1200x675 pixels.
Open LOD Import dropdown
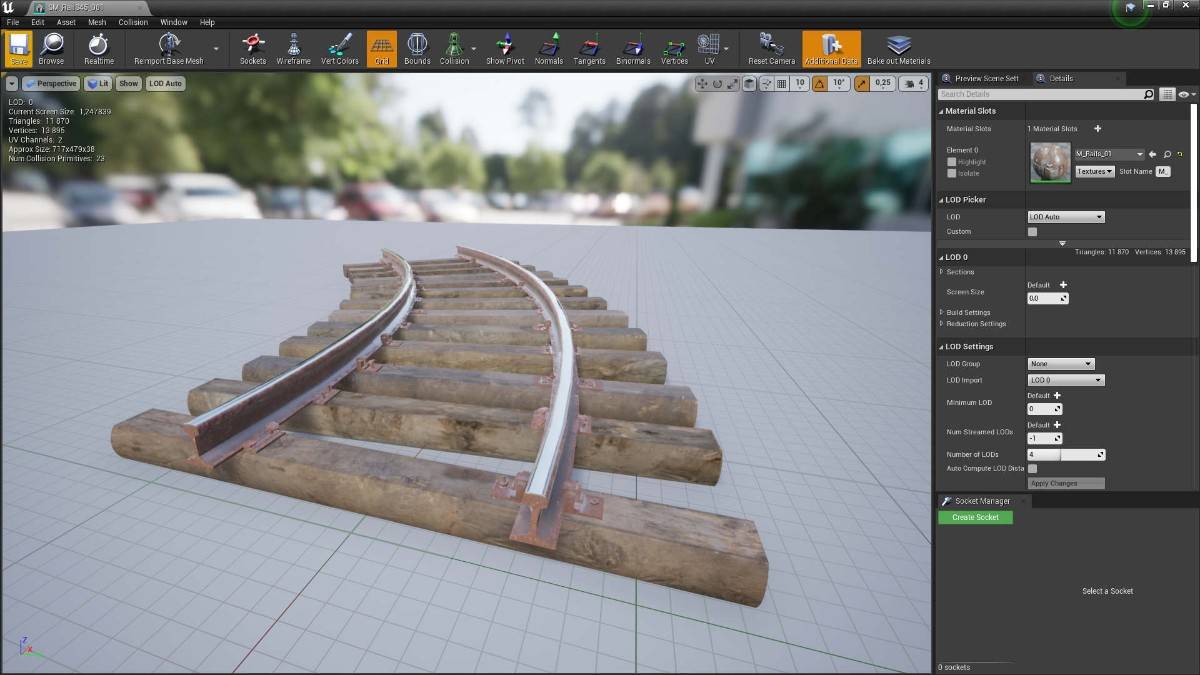(x=1066, y=380)
